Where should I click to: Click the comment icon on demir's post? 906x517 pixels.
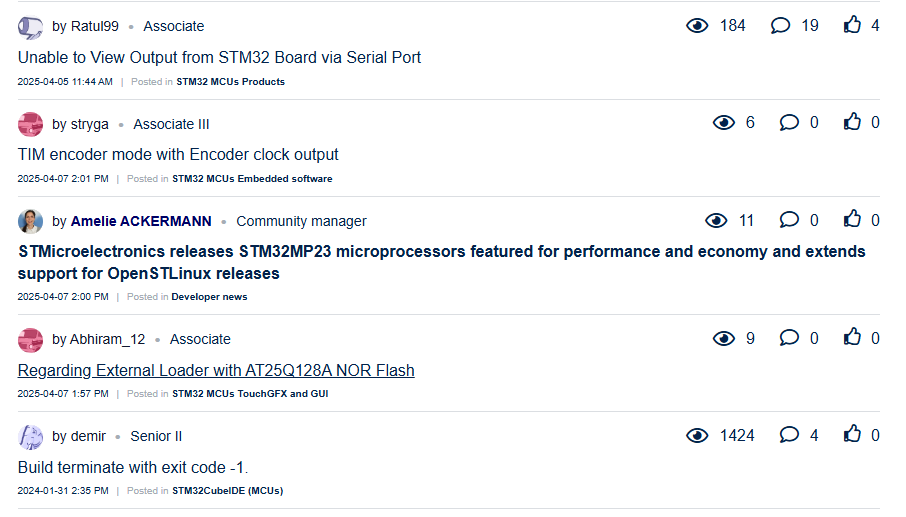[789, 435]
